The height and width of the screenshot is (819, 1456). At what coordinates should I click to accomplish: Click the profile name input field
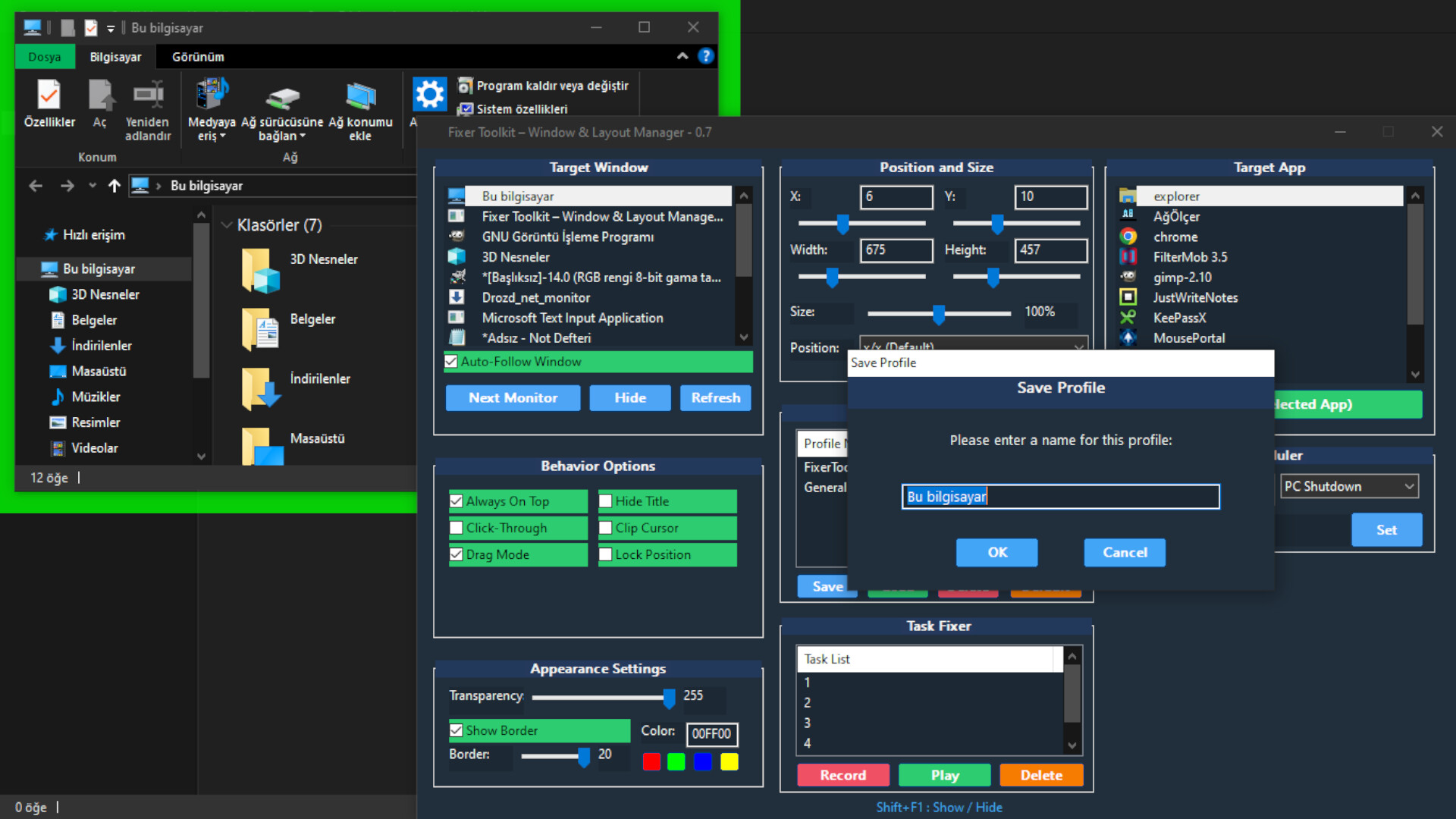pyautogui.click(x=1059, y=496)
